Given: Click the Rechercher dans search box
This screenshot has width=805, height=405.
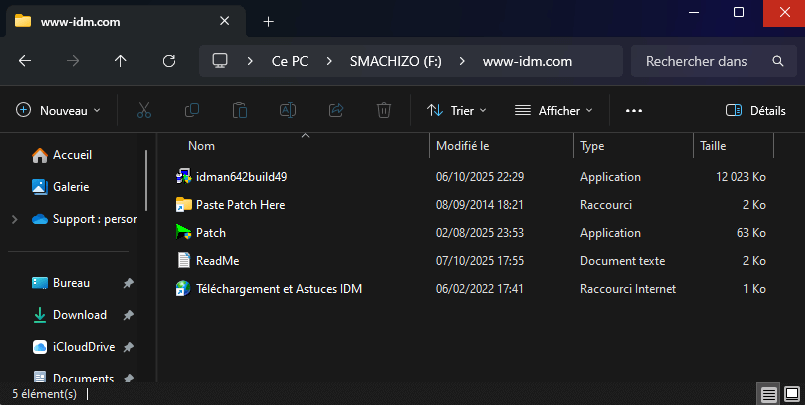Looking at the screenshot, I should point(714,61).
